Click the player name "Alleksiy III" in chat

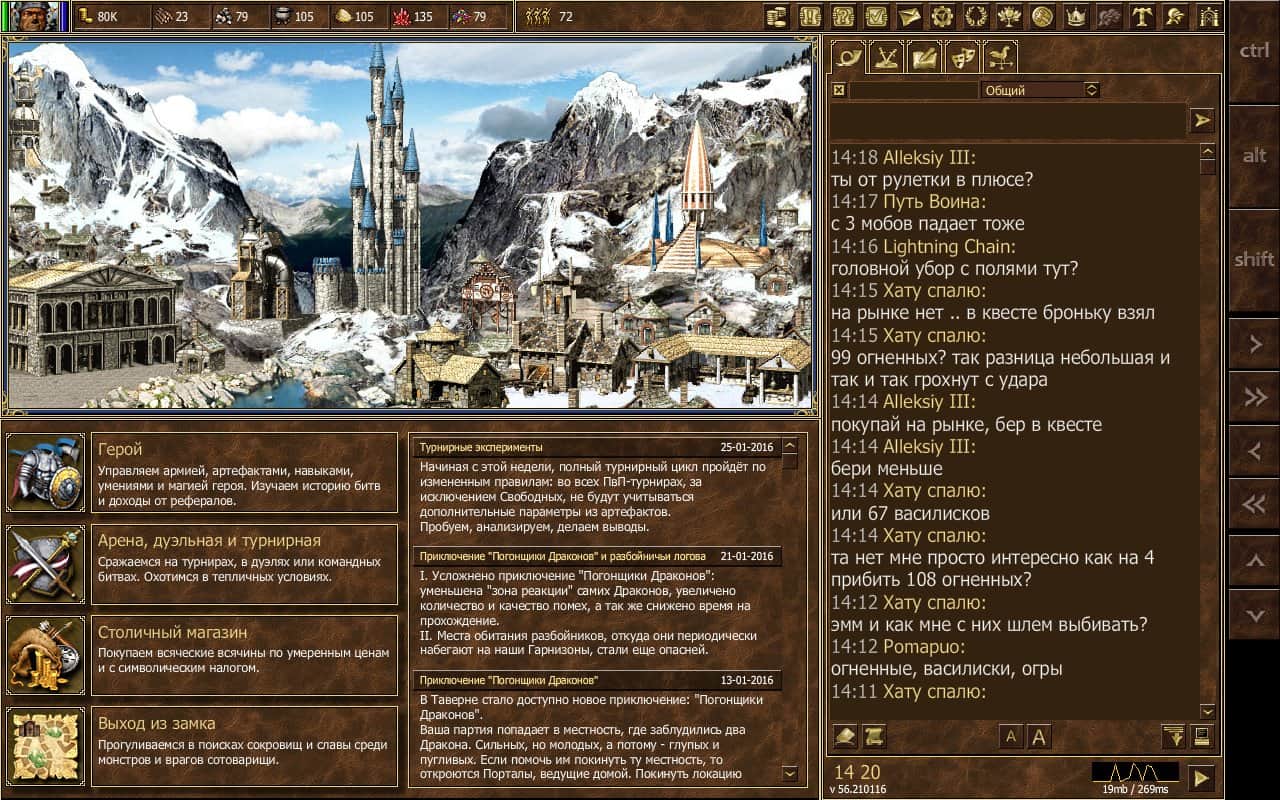point(928,157)
